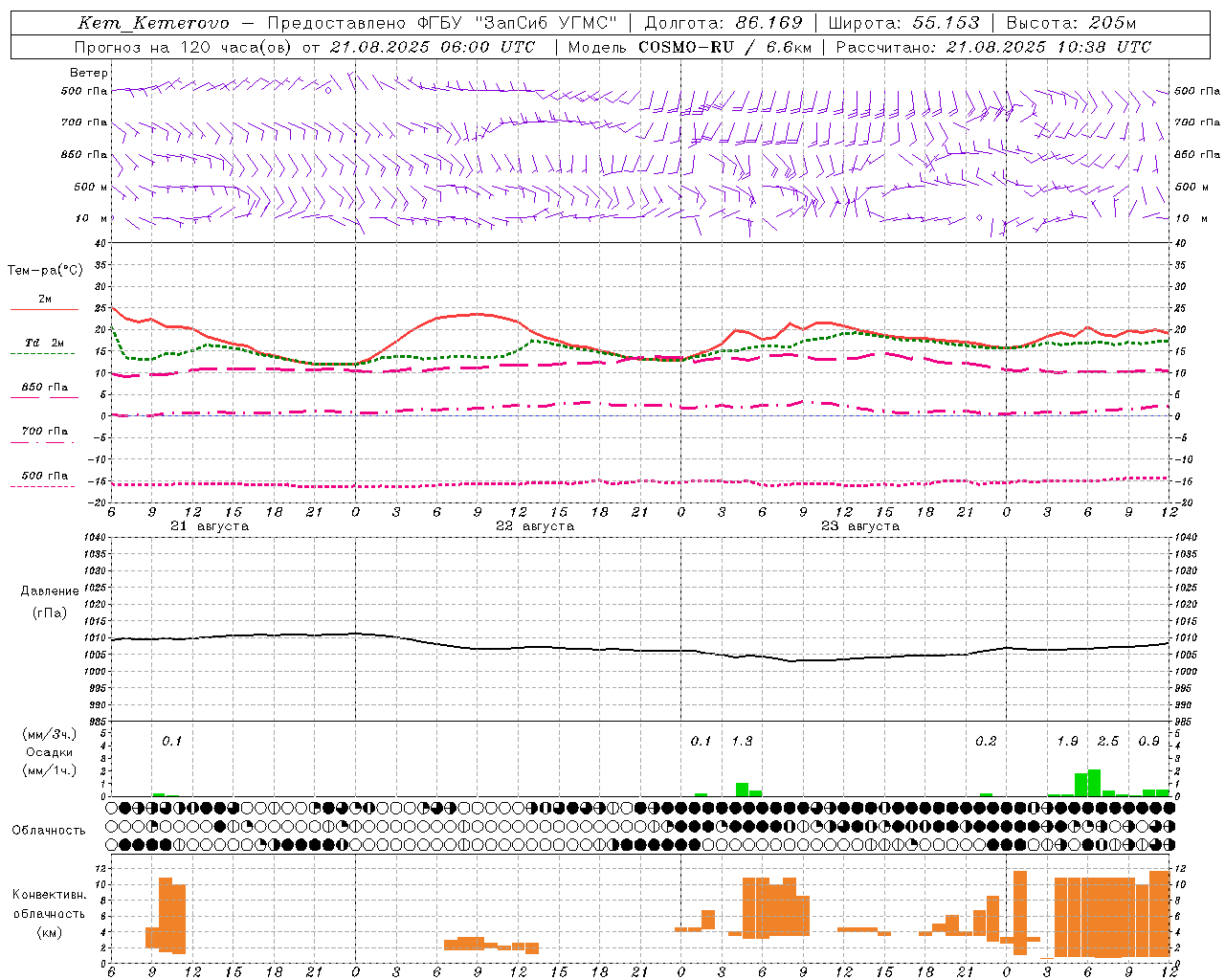Click the precipitation value "0.9"
Viewport: 1225px width, 980px height.
pos(1148,742)
